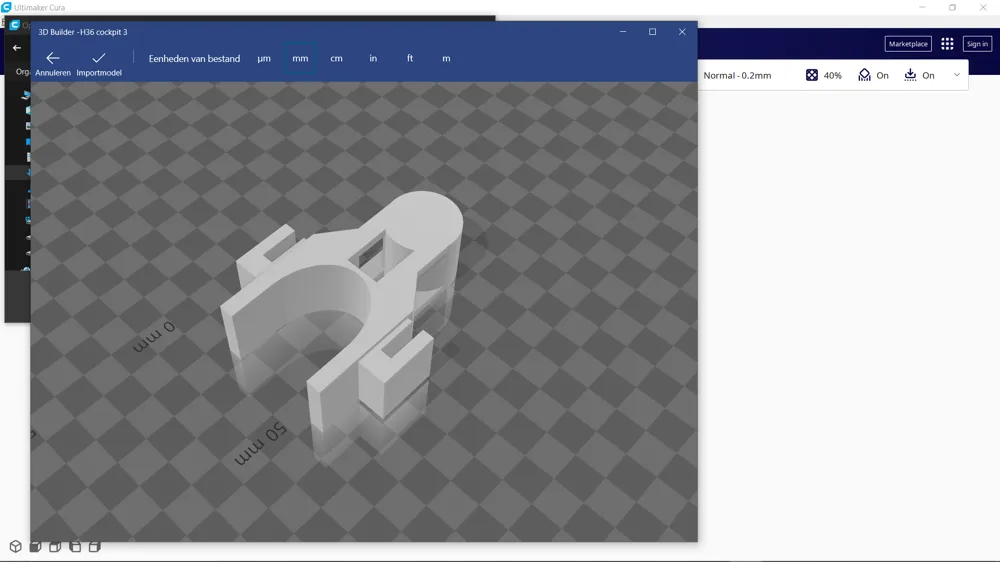1000x562 pixels.
Task: Open the Ultimaker apps grid
Action: coord(947,44)
